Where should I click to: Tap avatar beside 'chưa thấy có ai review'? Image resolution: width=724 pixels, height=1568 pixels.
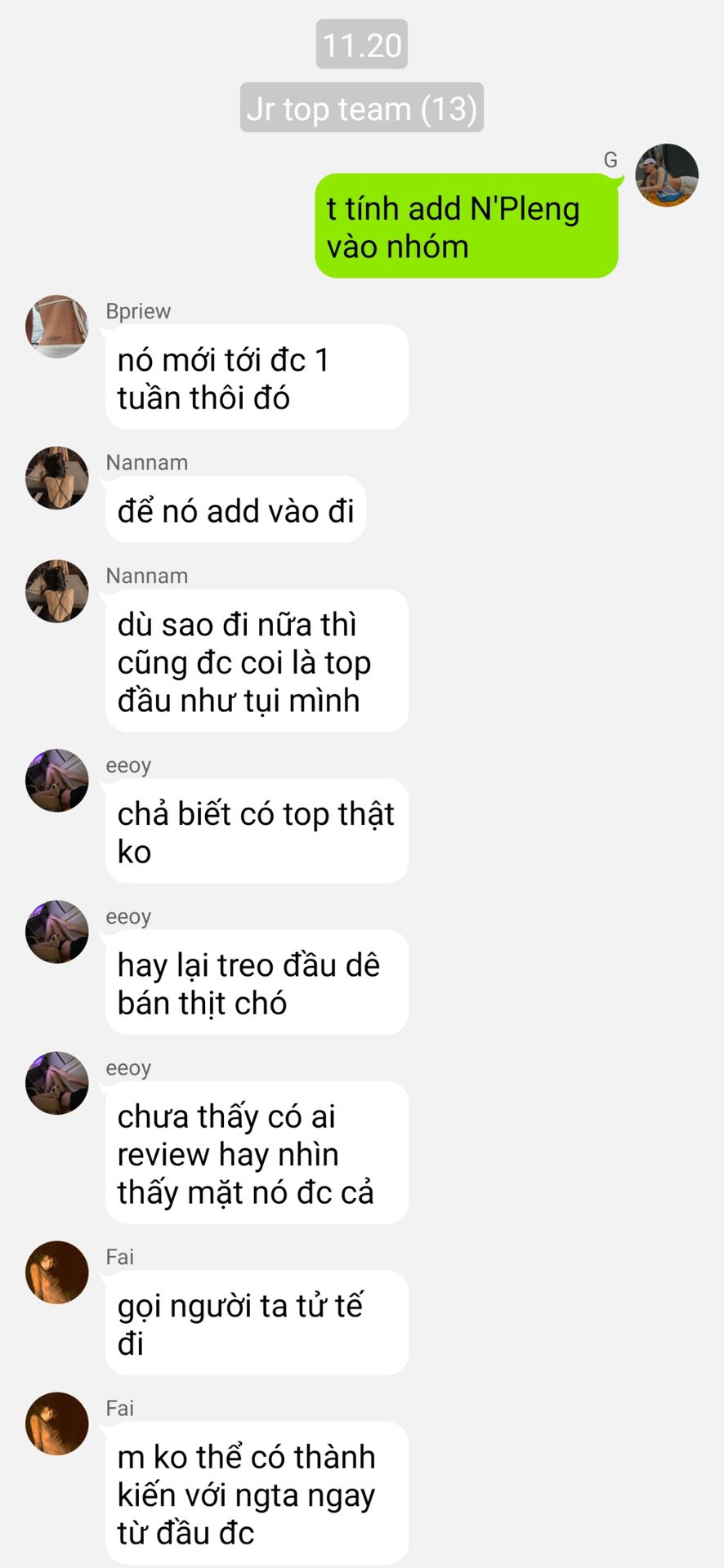[57, 1083]
